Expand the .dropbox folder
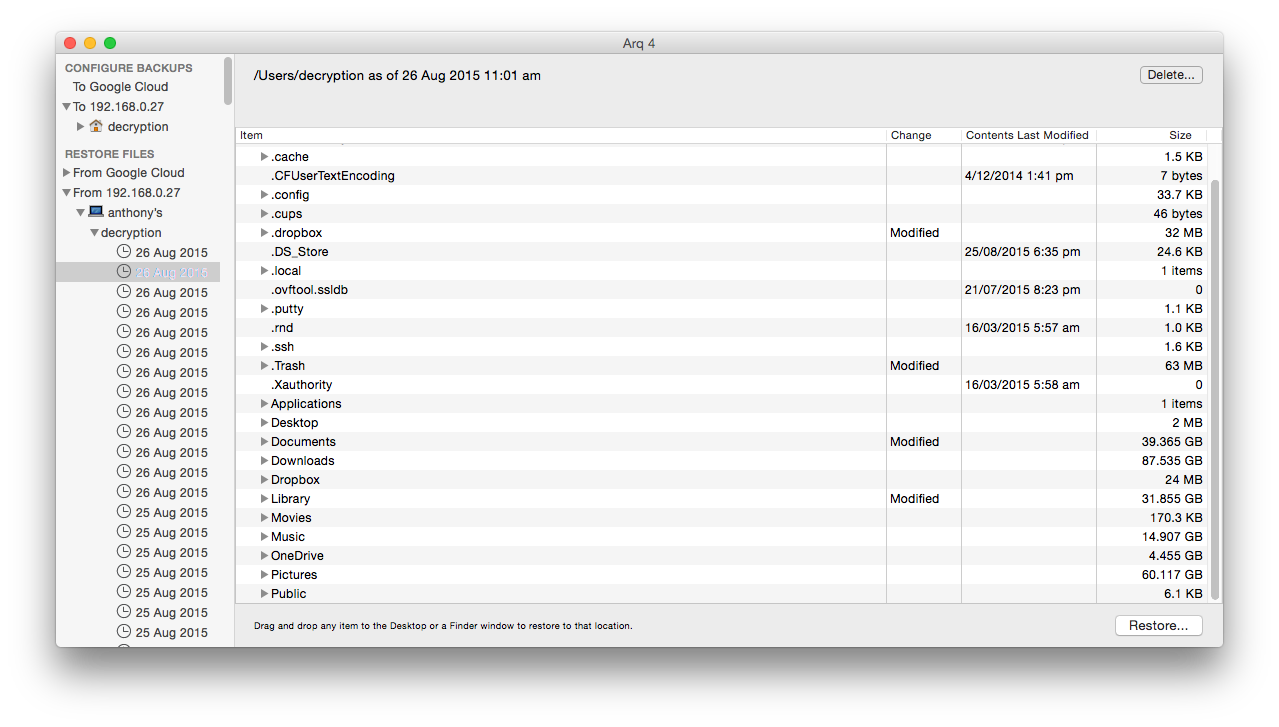 pos(265,233)
